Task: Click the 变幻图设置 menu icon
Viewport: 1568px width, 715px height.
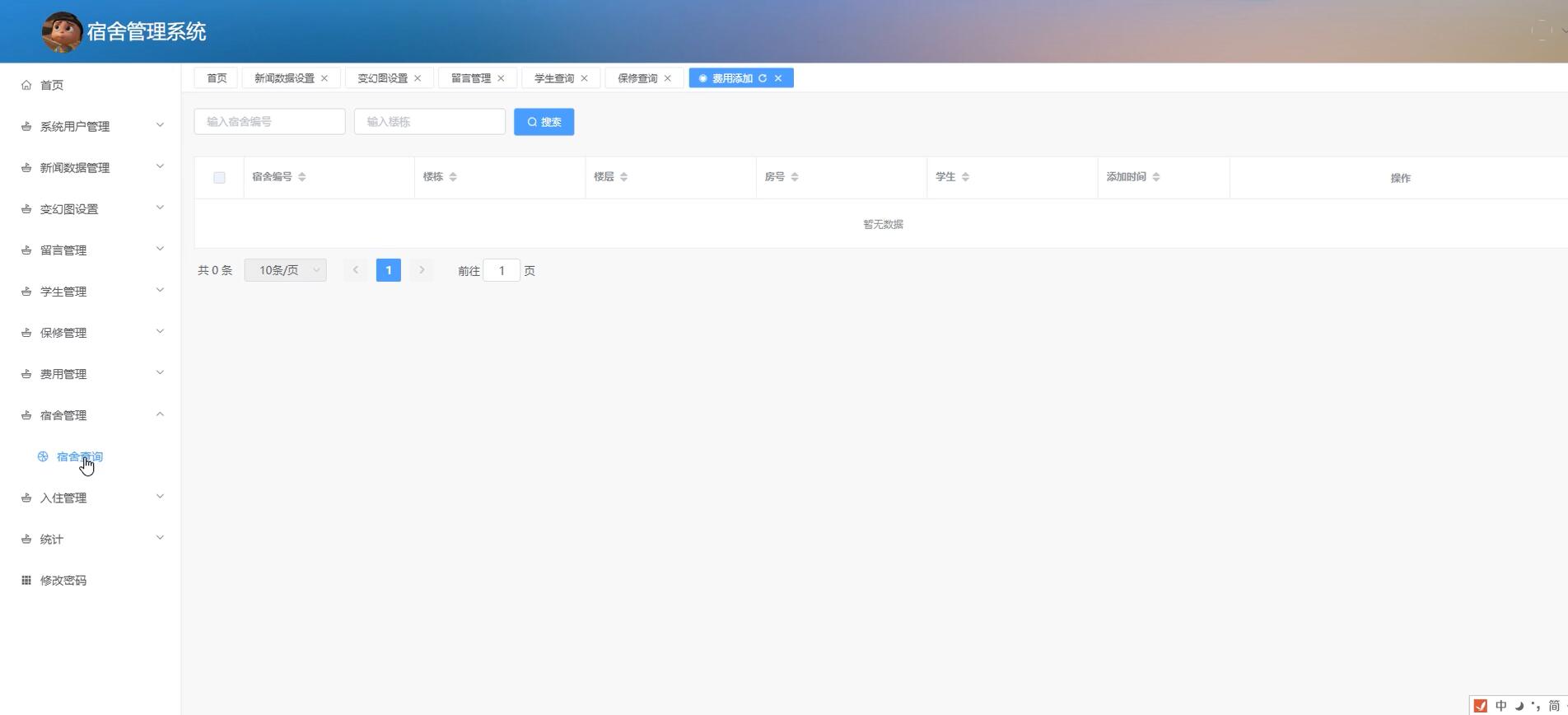Action: tap(26, 208)
